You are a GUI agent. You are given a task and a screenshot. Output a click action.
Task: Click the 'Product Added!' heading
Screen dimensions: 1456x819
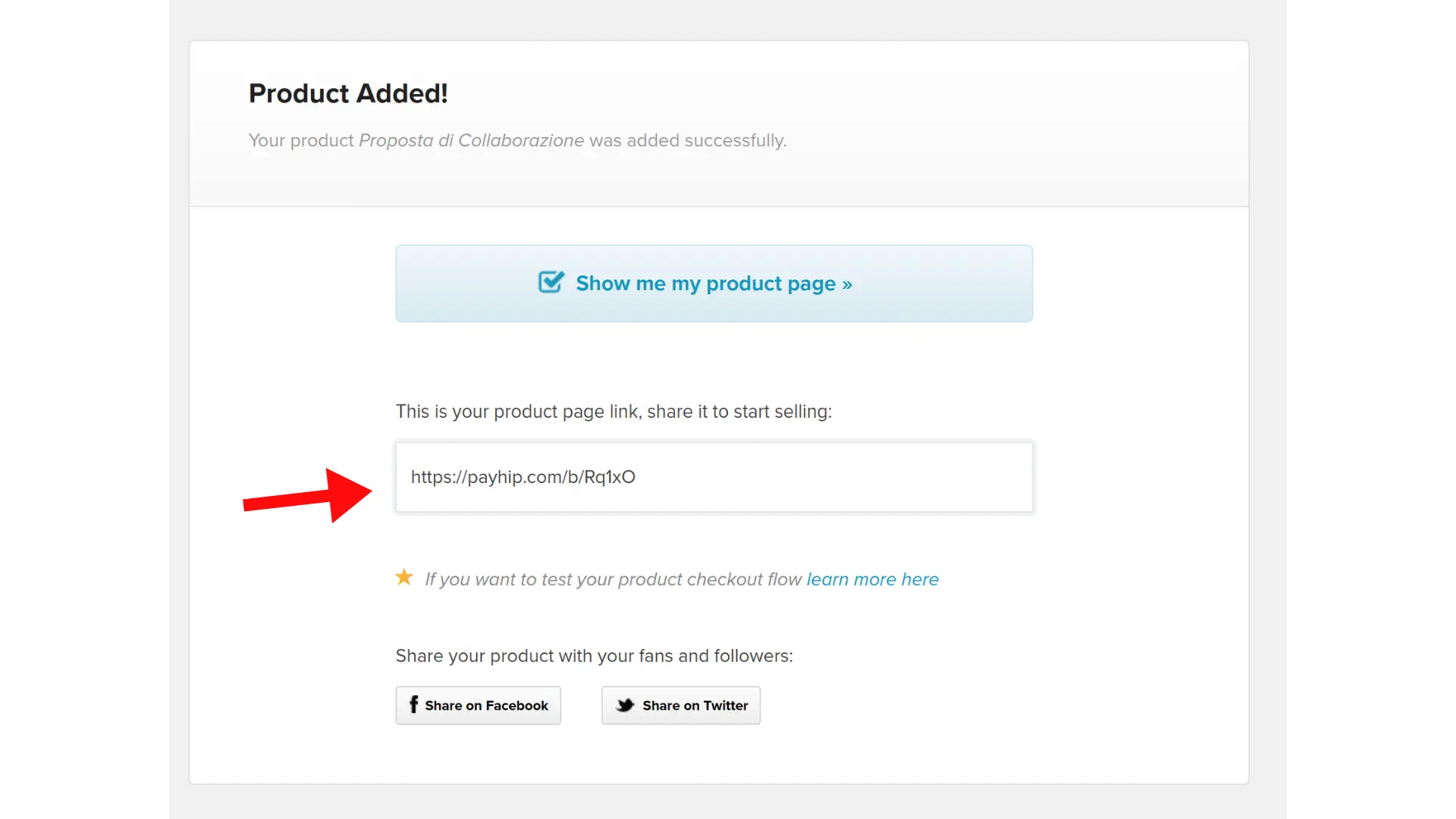pyautogui.click(x=348, y=93)
